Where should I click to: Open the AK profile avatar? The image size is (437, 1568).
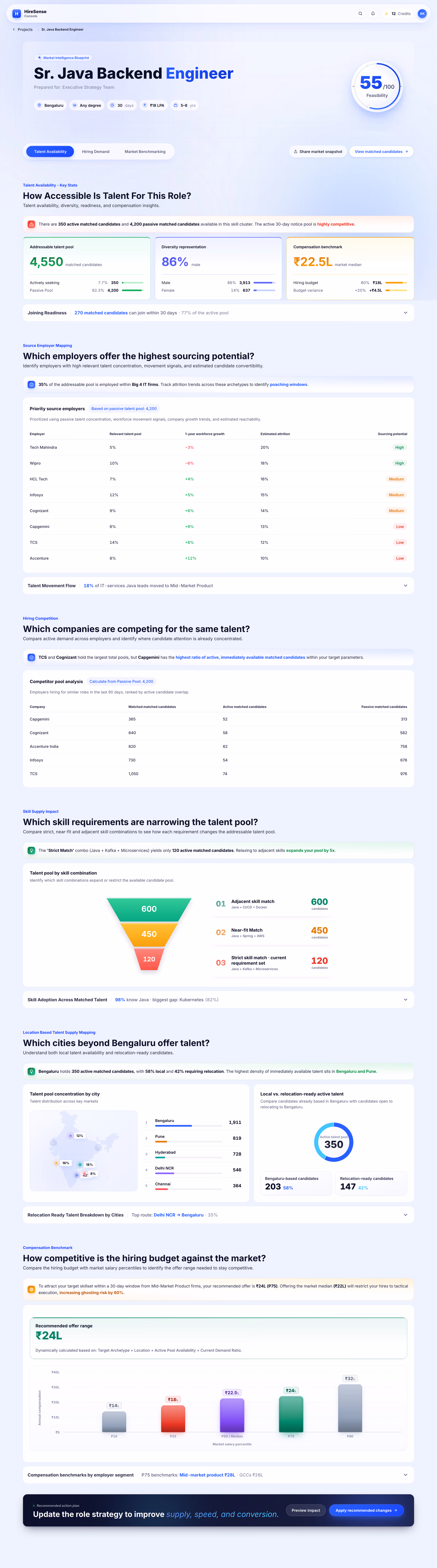(x=422, y=13)
